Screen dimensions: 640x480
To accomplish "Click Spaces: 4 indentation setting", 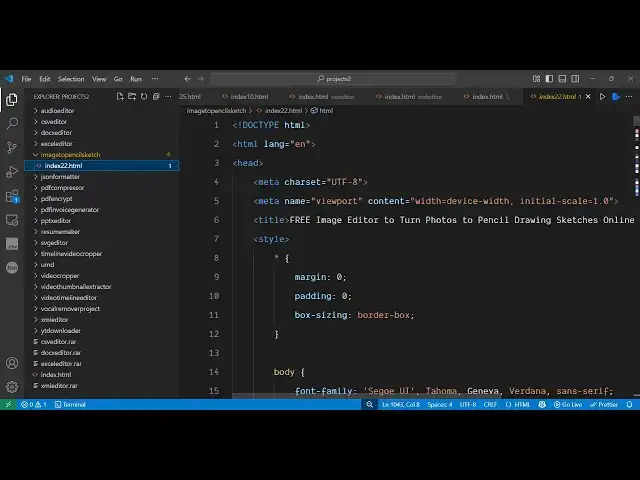I will pos(440,404).
